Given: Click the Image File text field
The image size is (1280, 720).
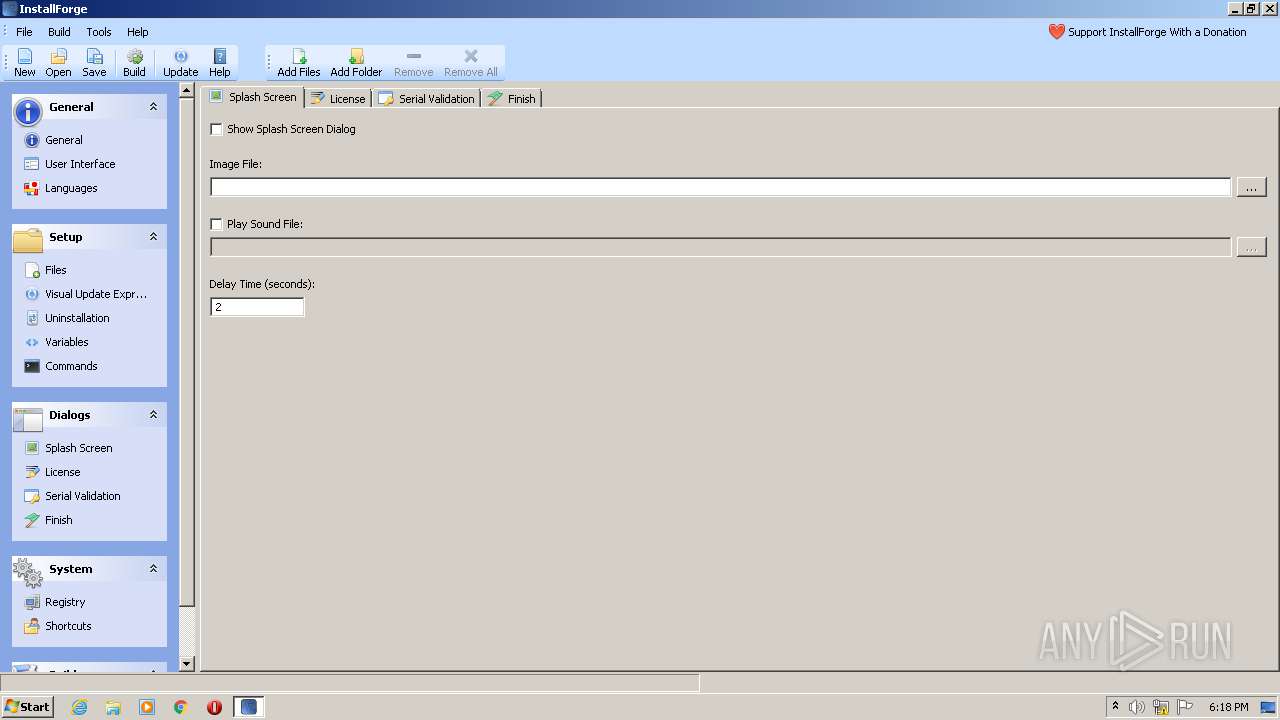Looking at the screenshot, I should pos(720,187).
